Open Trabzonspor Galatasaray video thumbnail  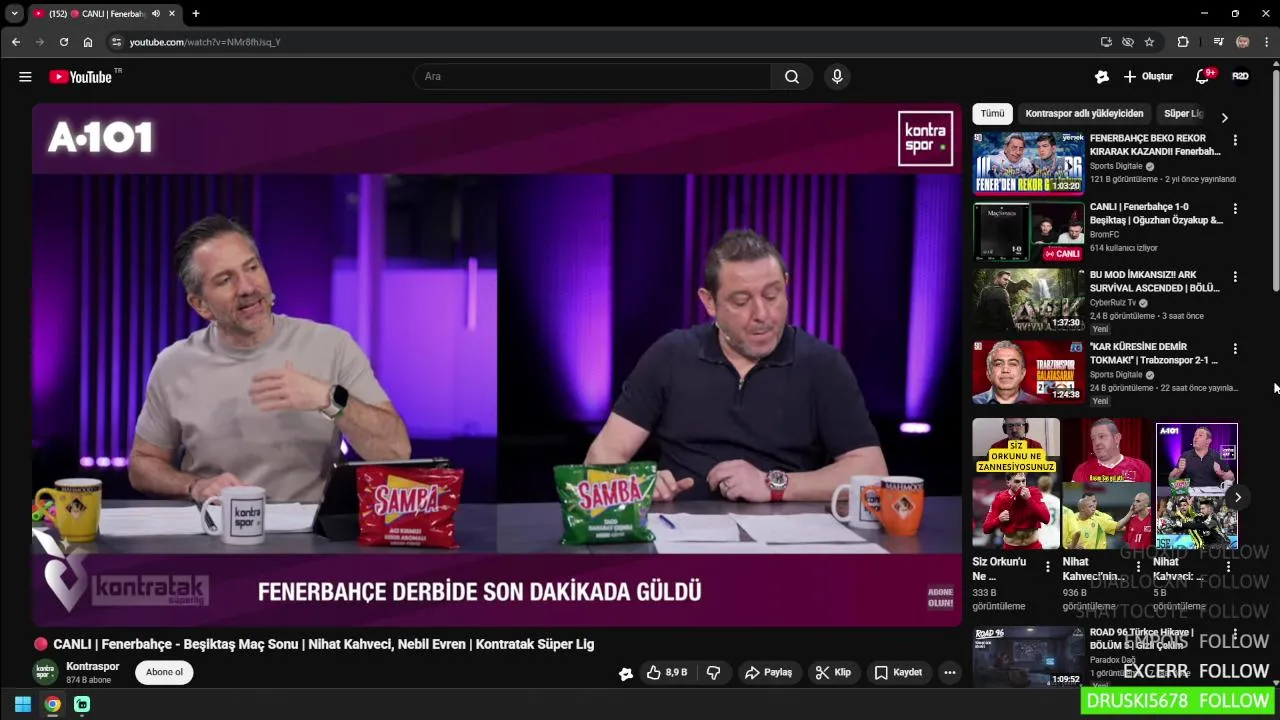click(x=1028, y=371)
